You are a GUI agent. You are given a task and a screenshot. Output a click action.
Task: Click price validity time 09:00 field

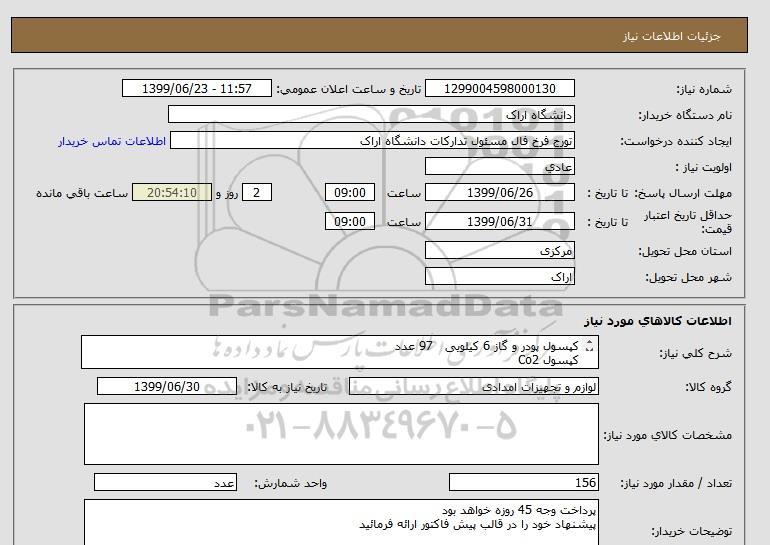point(350,221)
